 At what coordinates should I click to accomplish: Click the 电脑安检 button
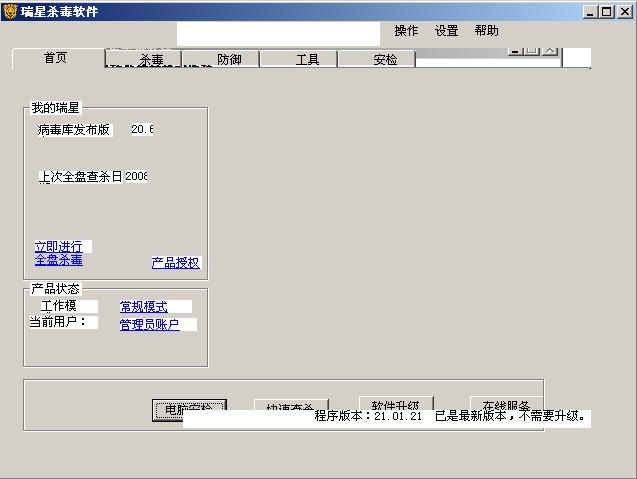(x=189, y=410)
